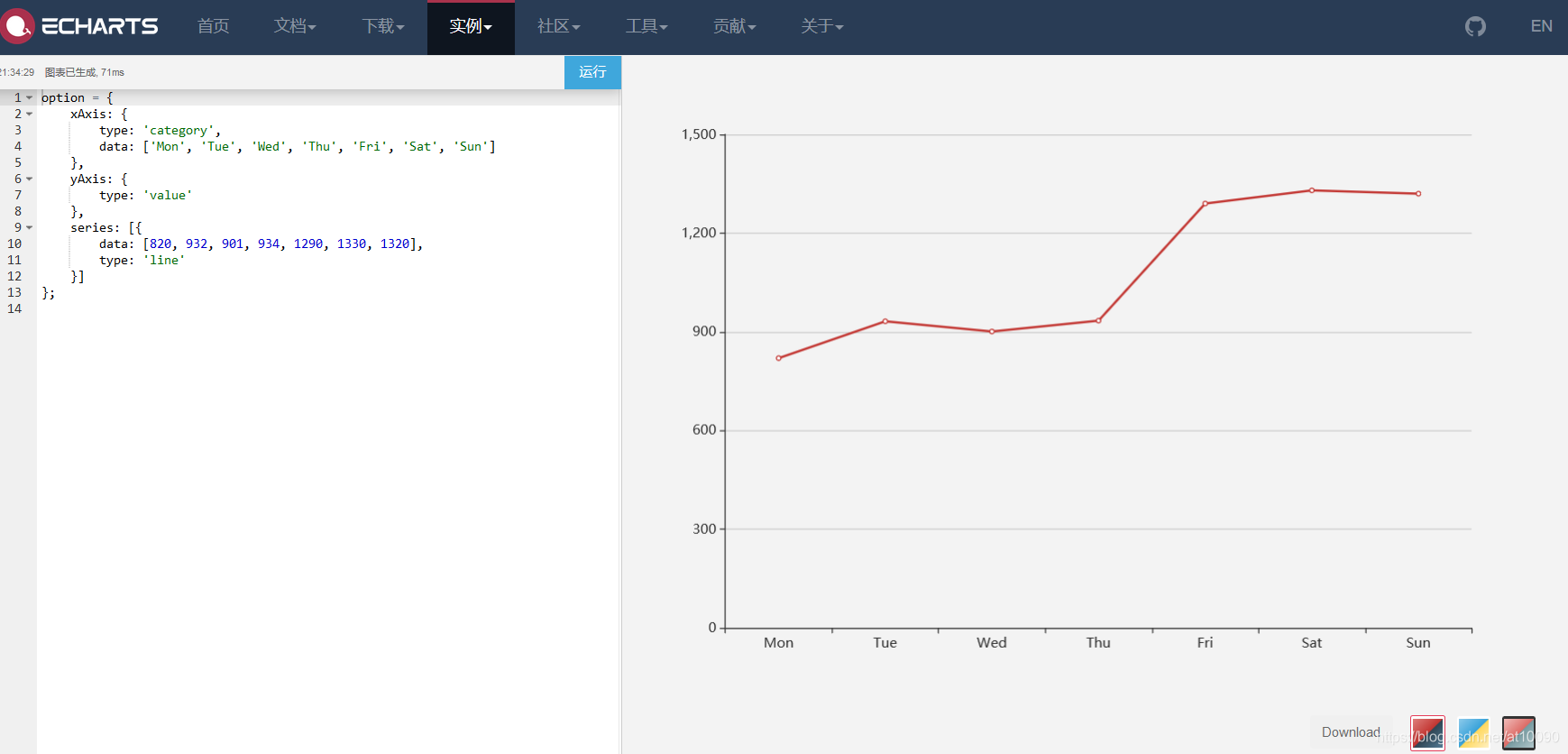Image resolution: width=1568 pixels, height=754 pixels.
Task: Click the 图表已生成 status message
Action: [85, 72]
